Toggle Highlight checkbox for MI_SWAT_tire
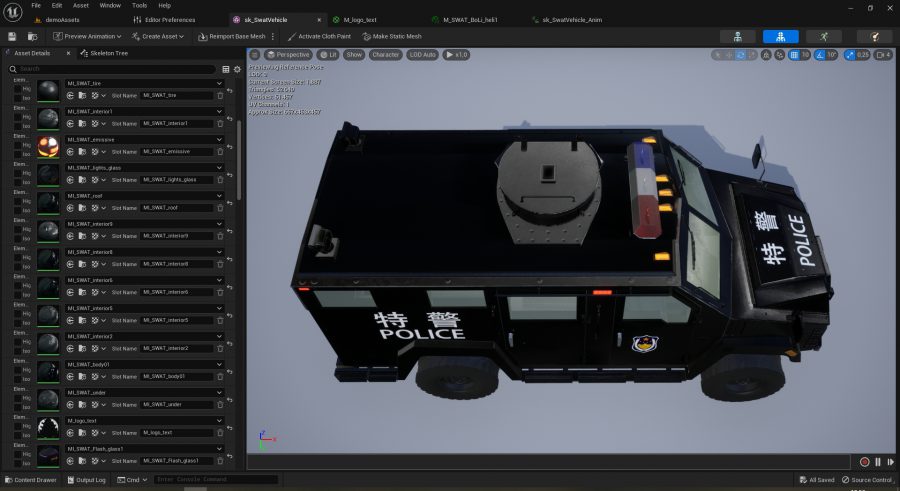 tap(17, 90)
